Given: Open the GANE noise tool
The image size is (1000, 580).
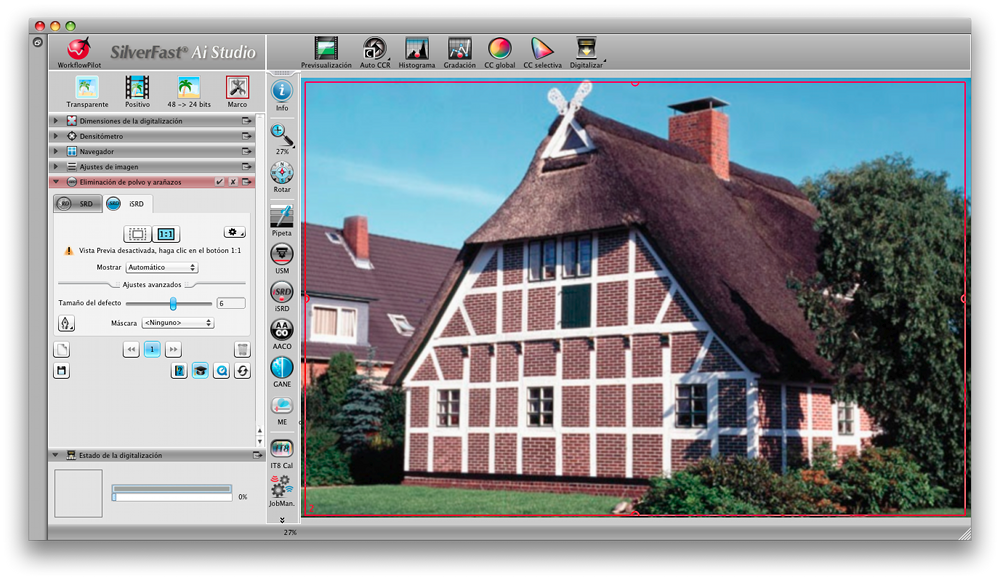Looking at the screenshot, I should (x=282, y=367).
